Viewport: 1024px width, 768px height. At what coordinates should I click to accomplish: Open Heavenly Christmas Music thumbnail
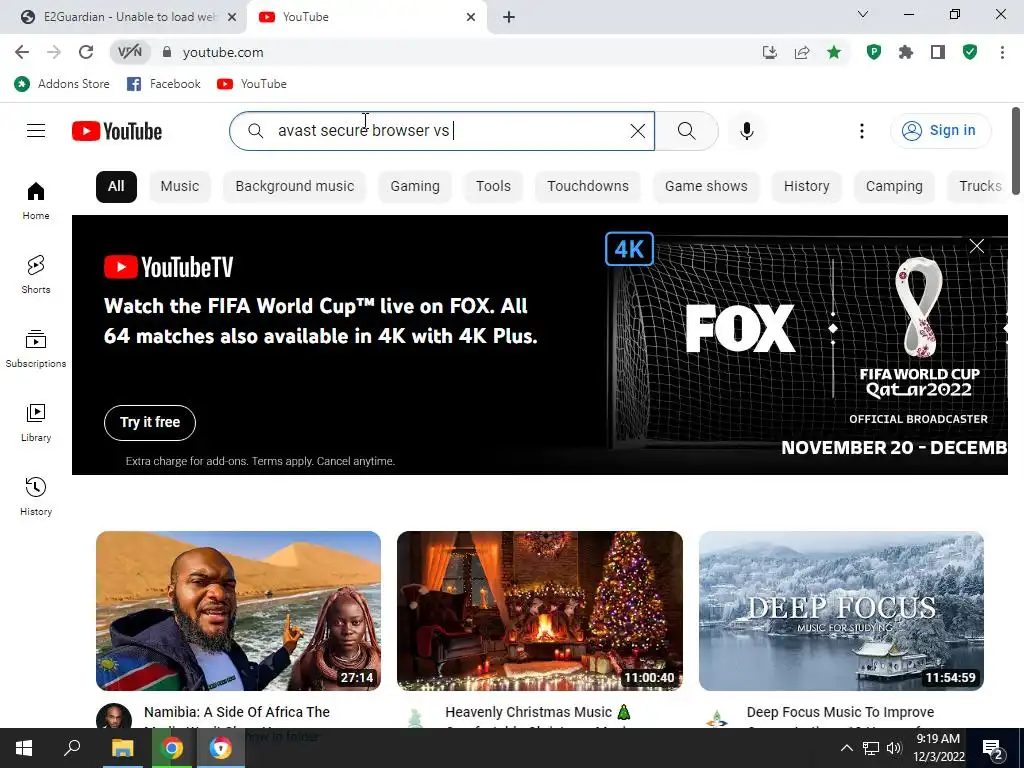[x=539, y=611]
